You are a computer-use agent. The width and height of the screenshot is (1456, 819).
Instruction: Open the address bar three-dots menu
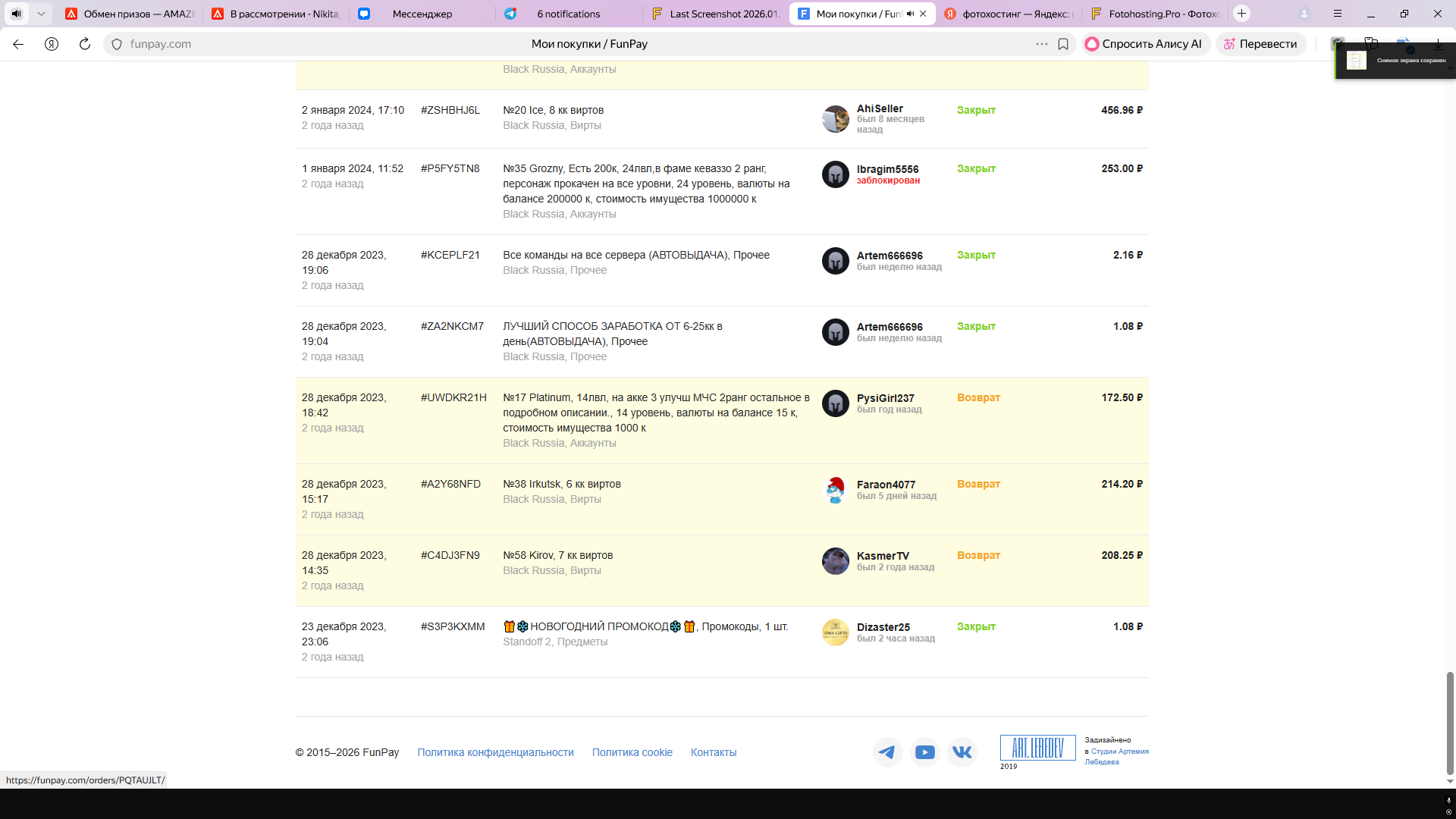click(1042, 44)
